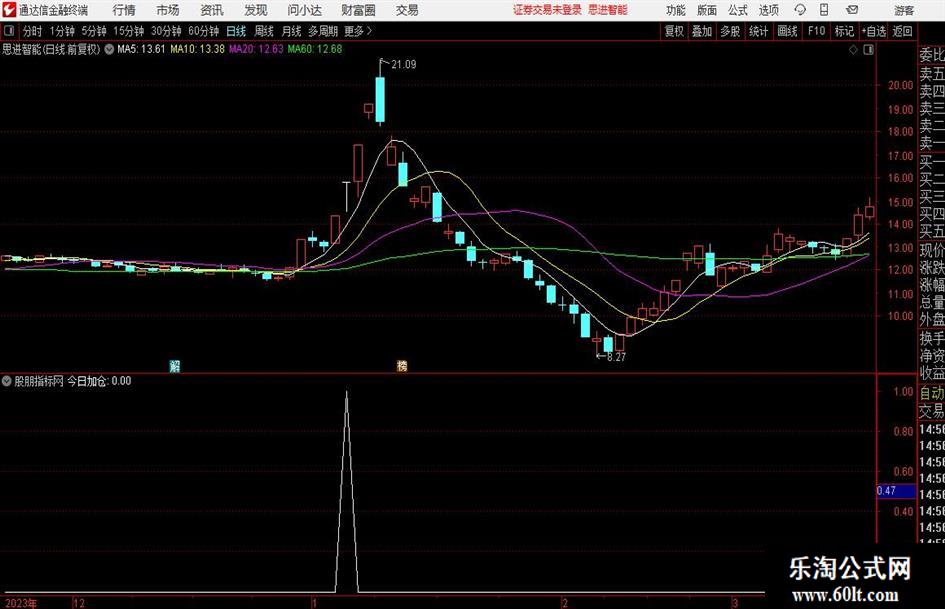Click the 证券交易未登录 login link
Screen dimensions: 945x609
pos(548,10)
